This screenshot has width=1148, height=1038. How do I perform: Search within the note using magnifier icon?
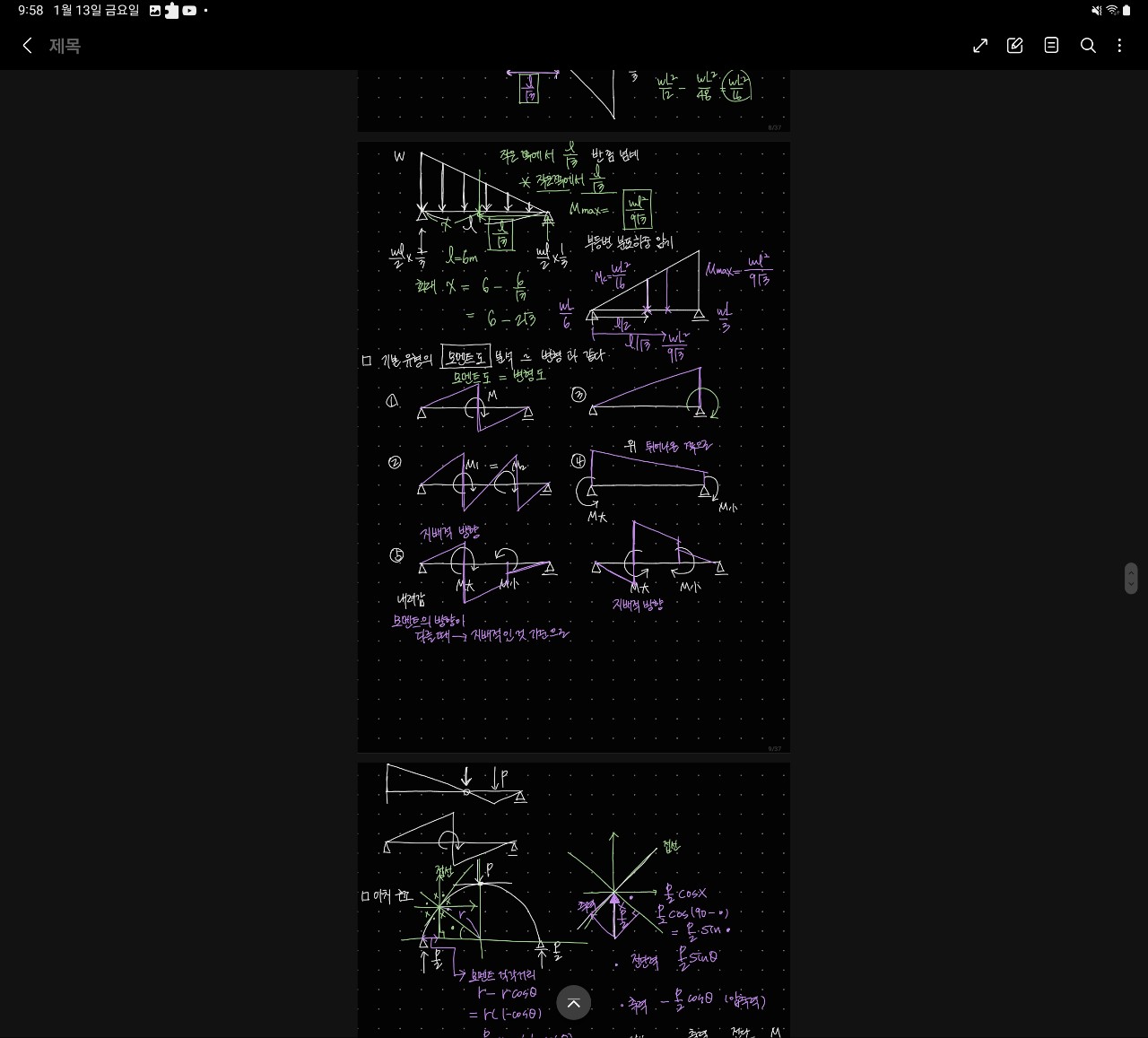[1088, 46]
